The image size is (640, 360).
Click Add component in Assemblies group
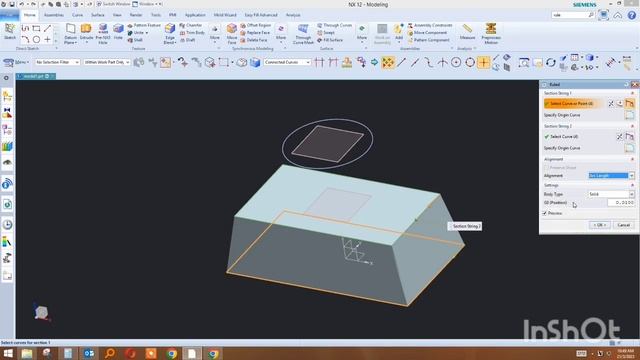coord(399,32)
